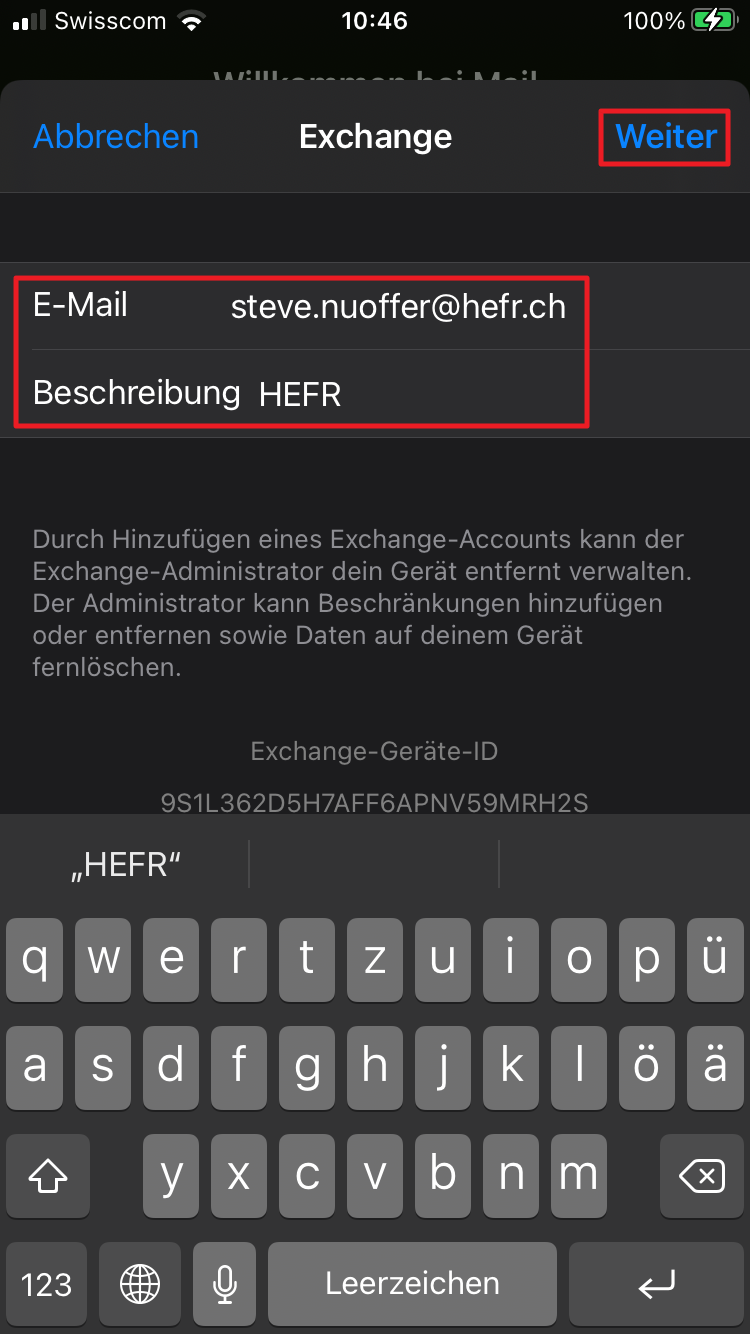Start dictation with microphone key

coord(225,1284)
